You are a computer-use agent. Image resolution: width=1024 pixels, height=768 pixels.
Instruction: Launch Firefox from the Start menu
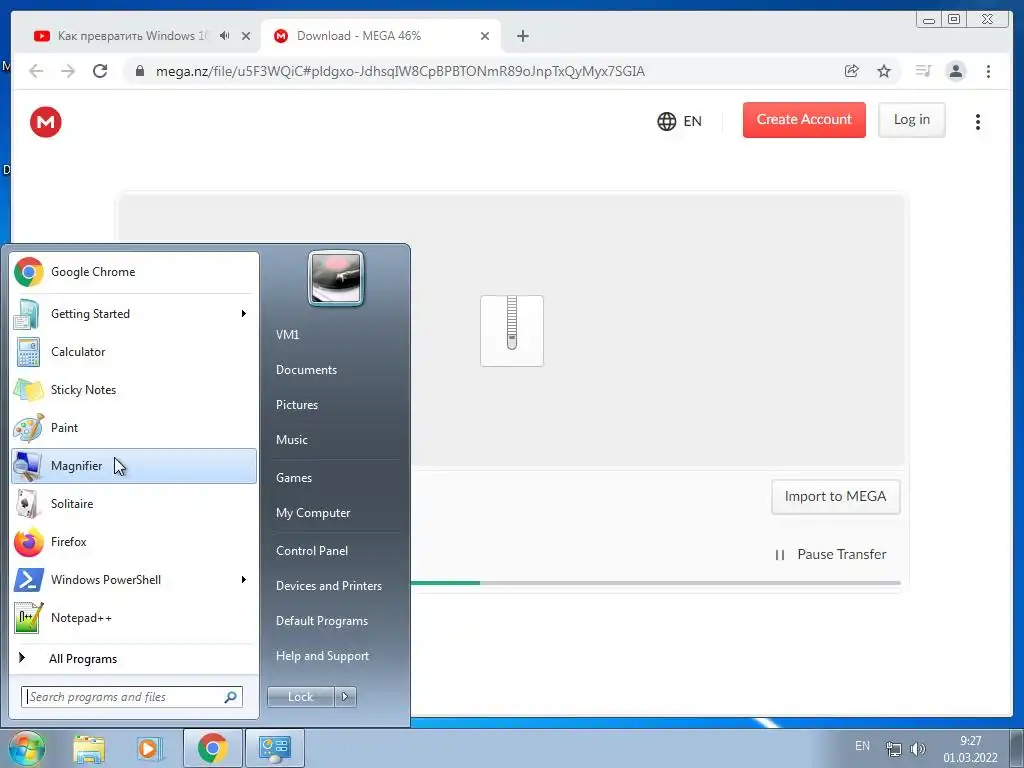pyautogui.click(x=134, y=541)
